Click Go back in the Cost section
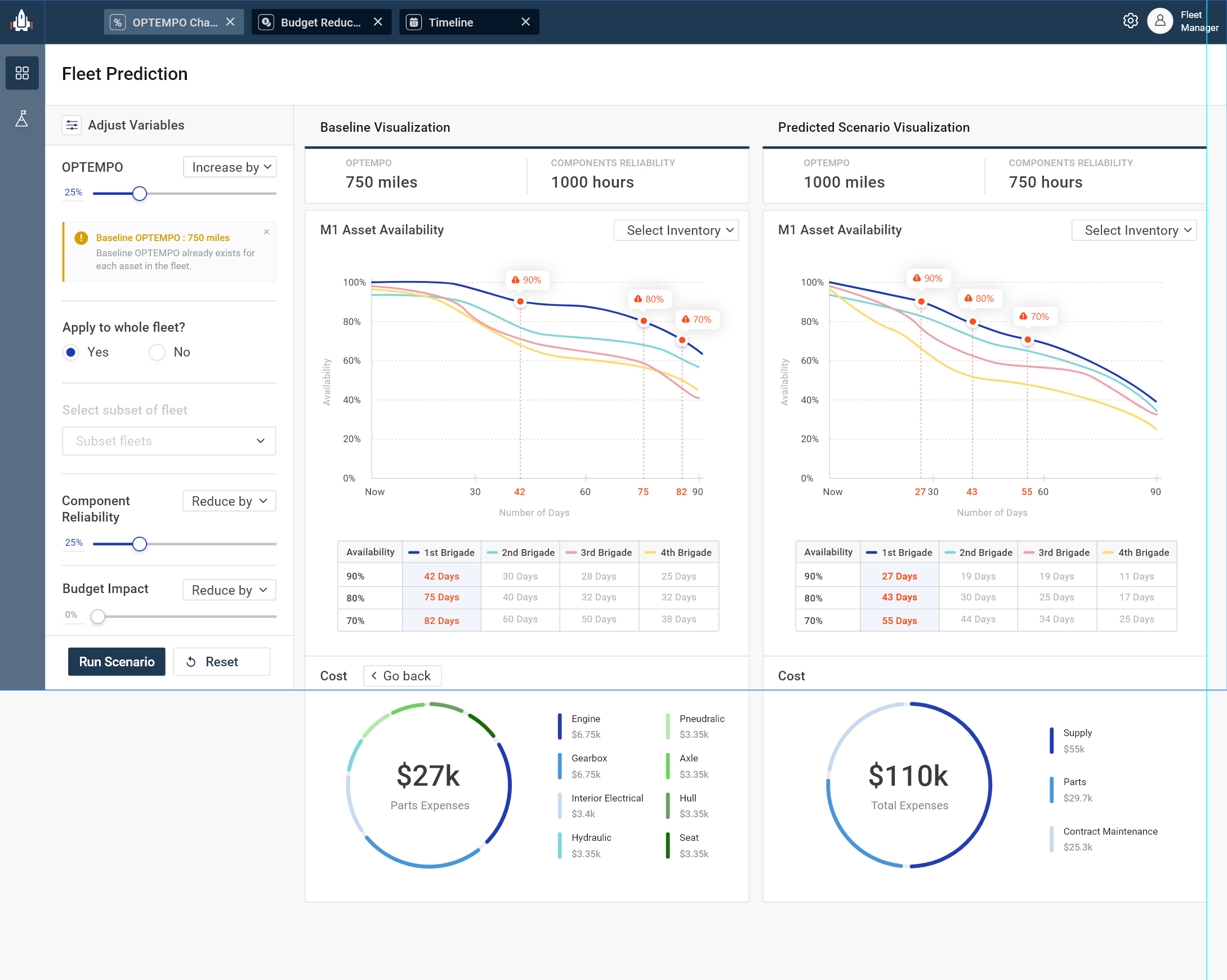The image size is (1227, 980). pyautogui.click(x=402, y=675)
